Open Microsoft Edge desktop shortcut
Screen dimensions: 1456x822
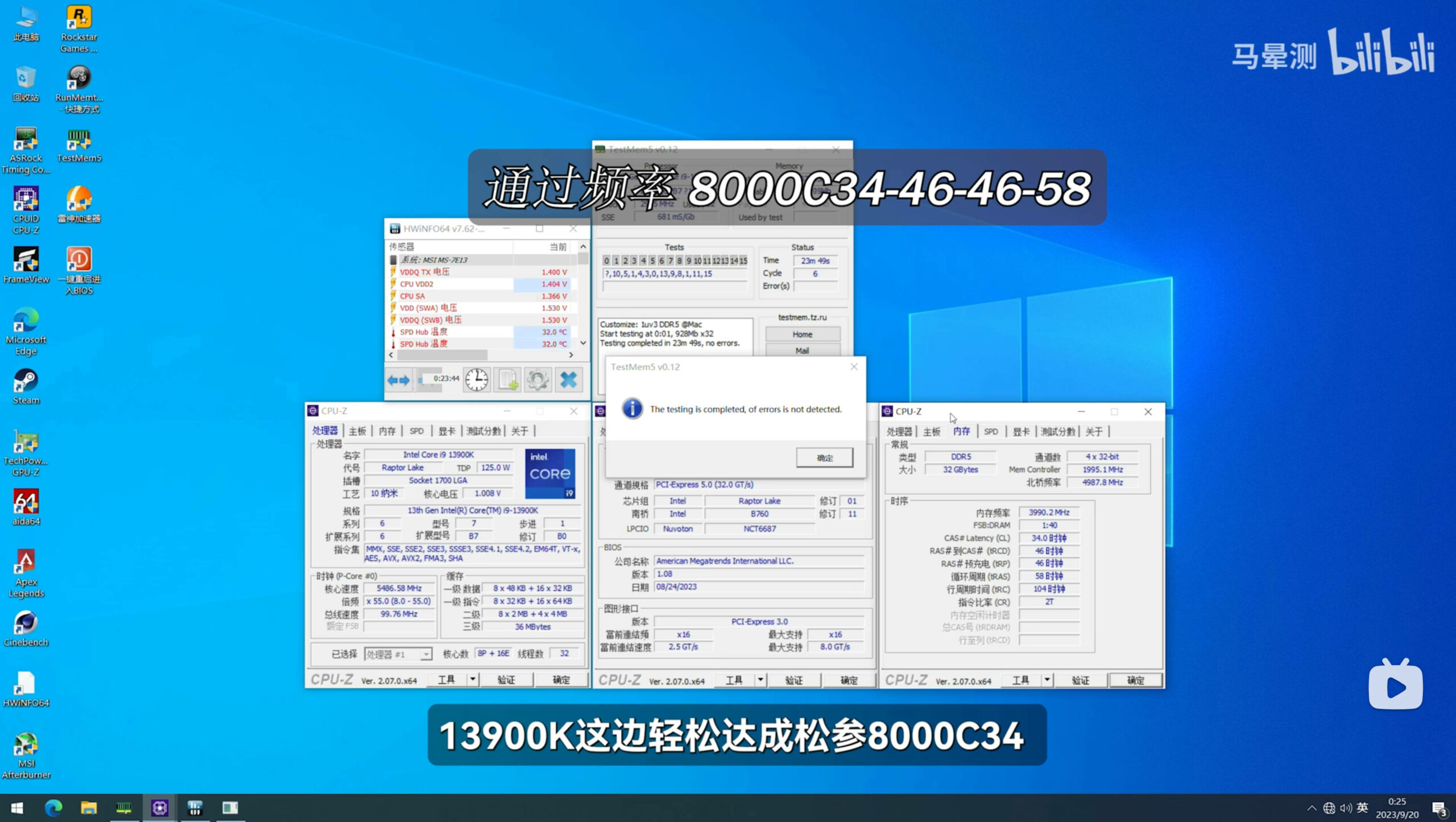pos(26,331)
